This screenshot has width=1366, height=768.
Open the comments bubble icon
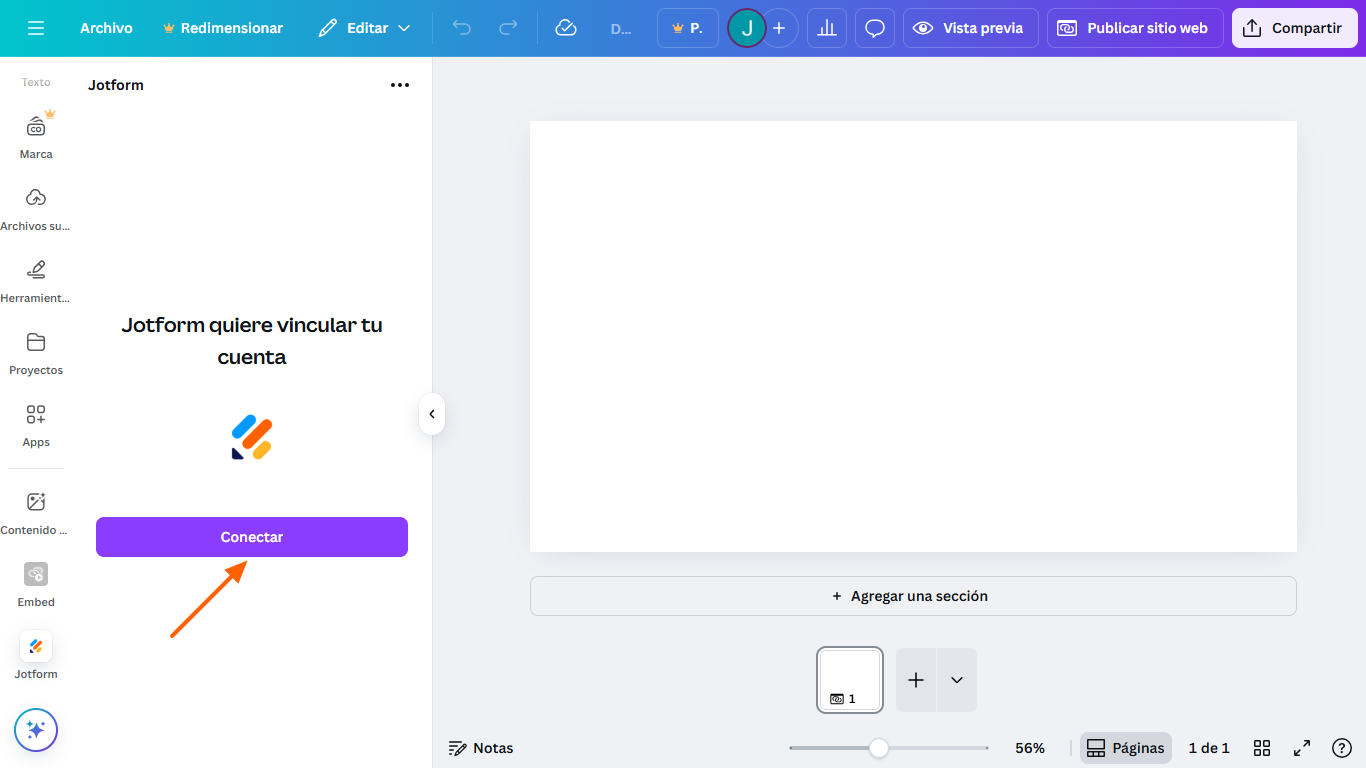(x=875, y=28)
